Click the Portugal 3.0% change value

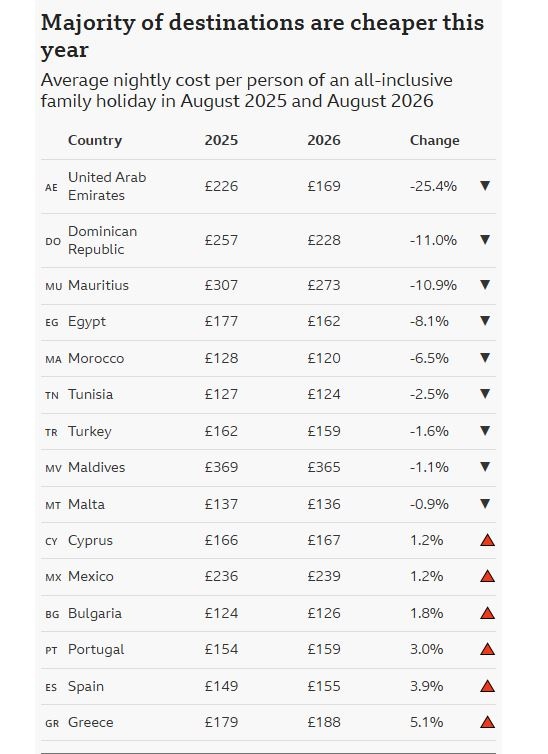[x=426, y=649]
